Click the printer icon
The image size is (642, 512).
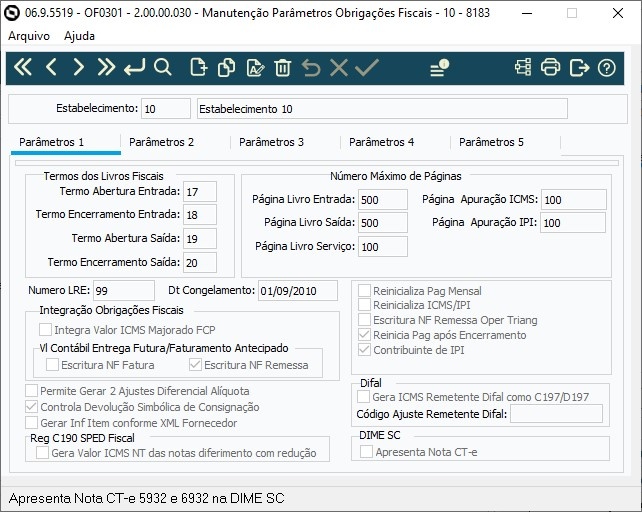pyautogui.click(x=551, y=68)
